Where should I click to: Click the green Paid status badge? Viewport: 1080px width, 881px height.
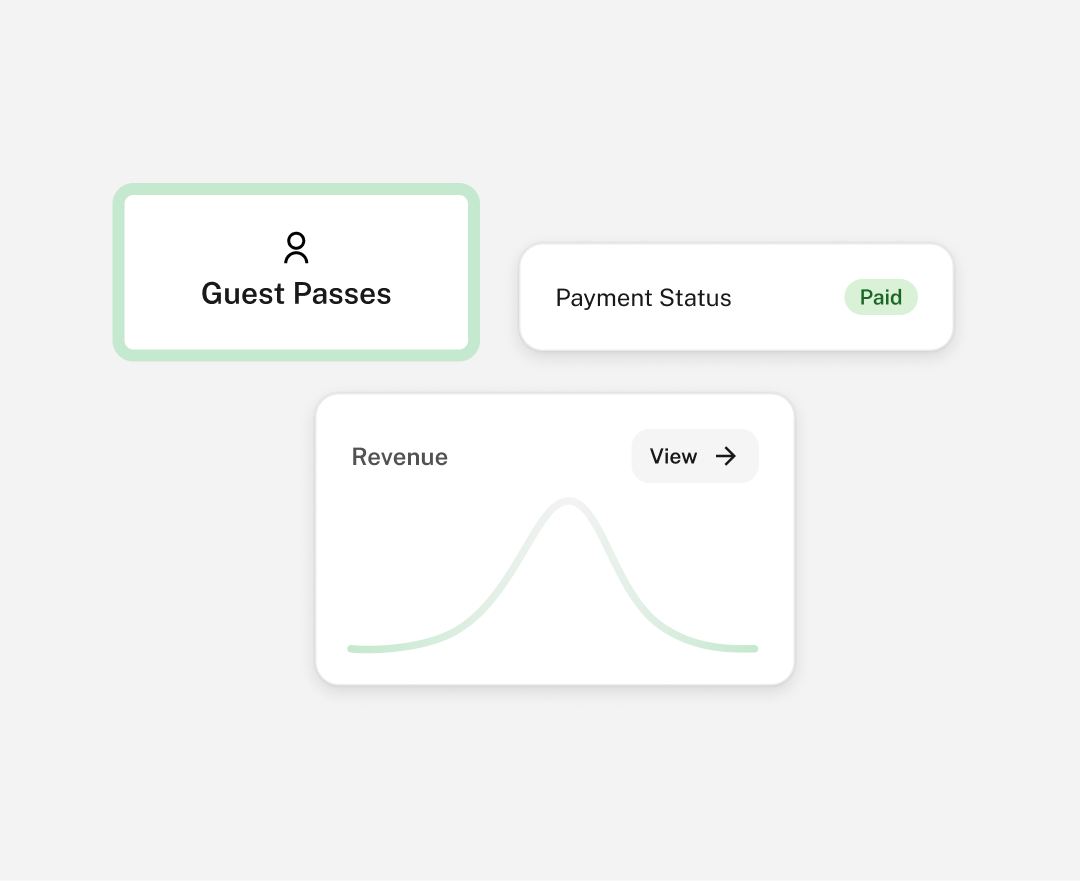coord(881,297)
